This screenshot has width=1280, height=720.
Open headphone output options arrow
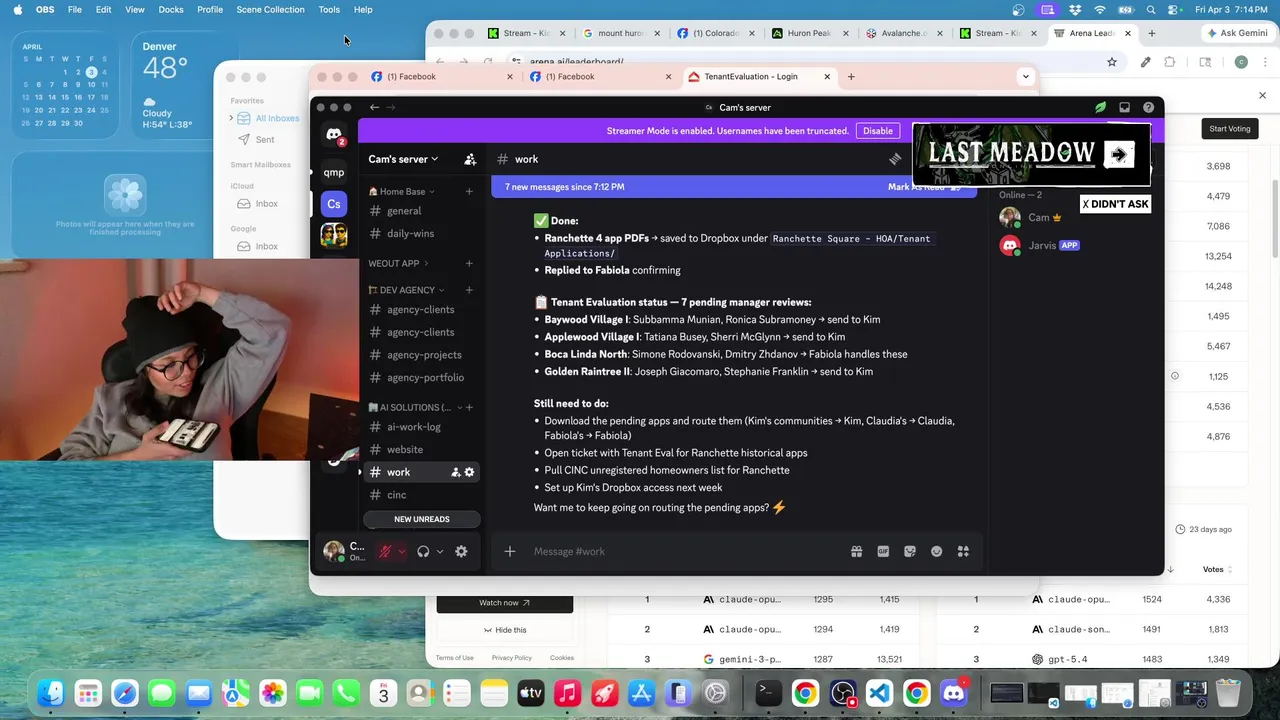[x=440, y=551]
